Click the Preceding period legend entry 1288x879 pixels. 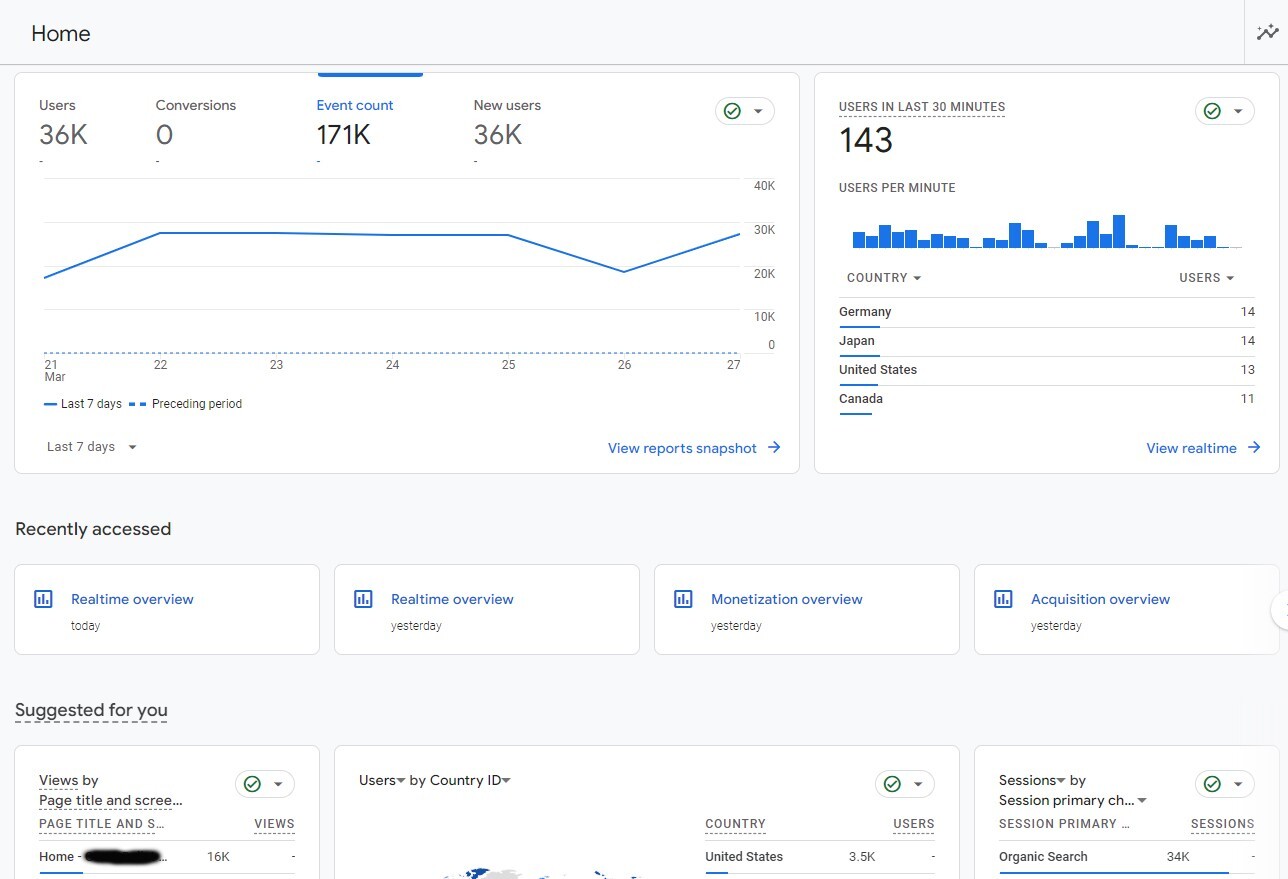click(x=186, y=404)
